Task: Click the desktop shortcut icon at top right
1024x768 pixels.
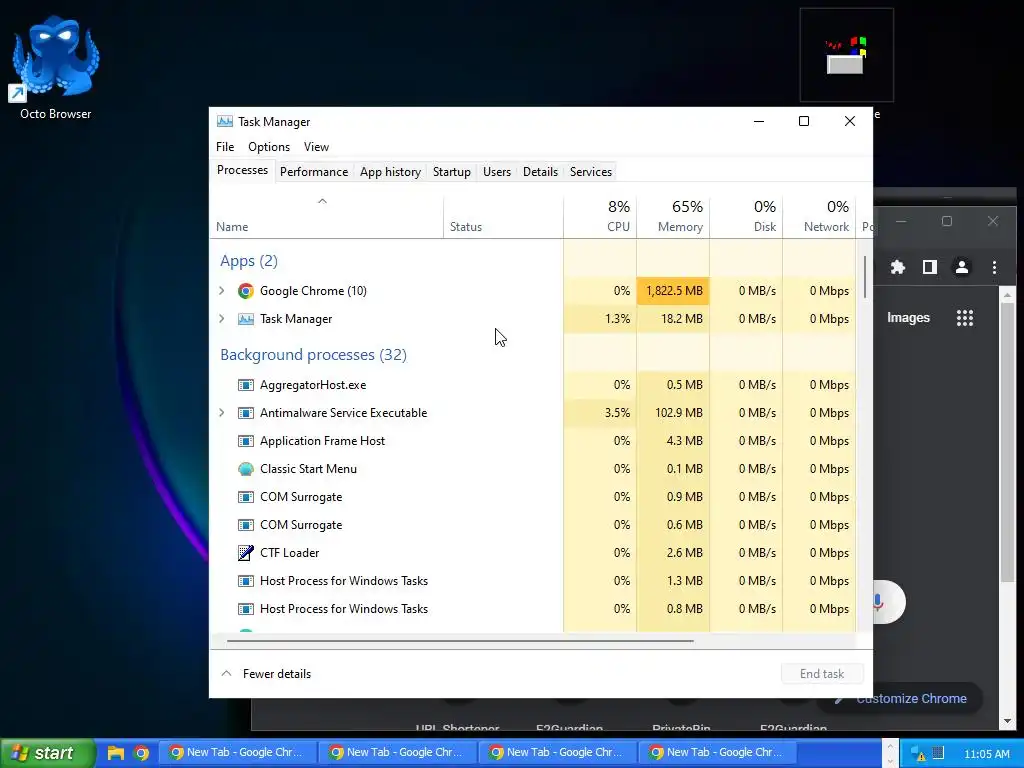Action: [846, 56]
